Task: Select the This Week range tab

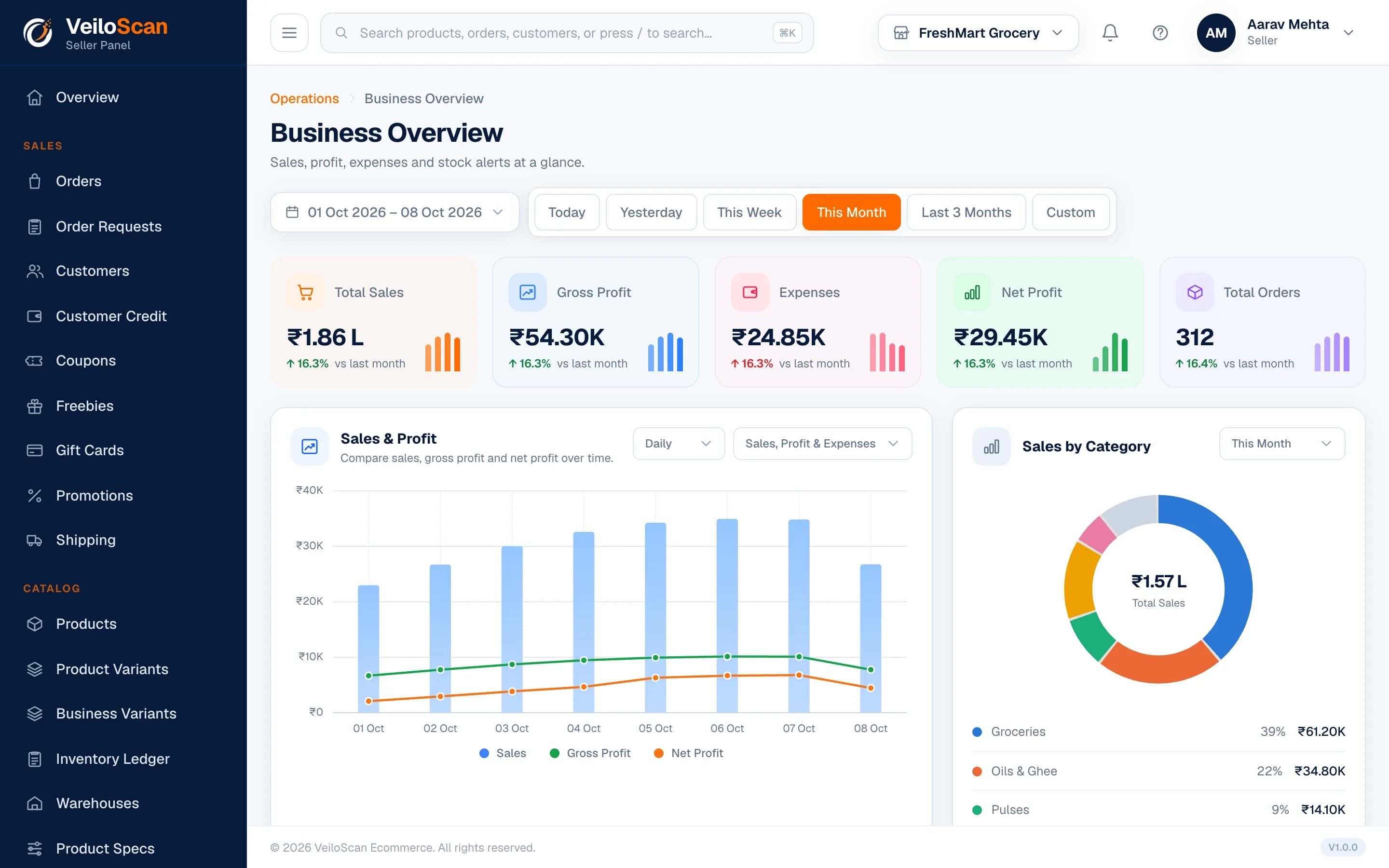Action: point(749,212)
